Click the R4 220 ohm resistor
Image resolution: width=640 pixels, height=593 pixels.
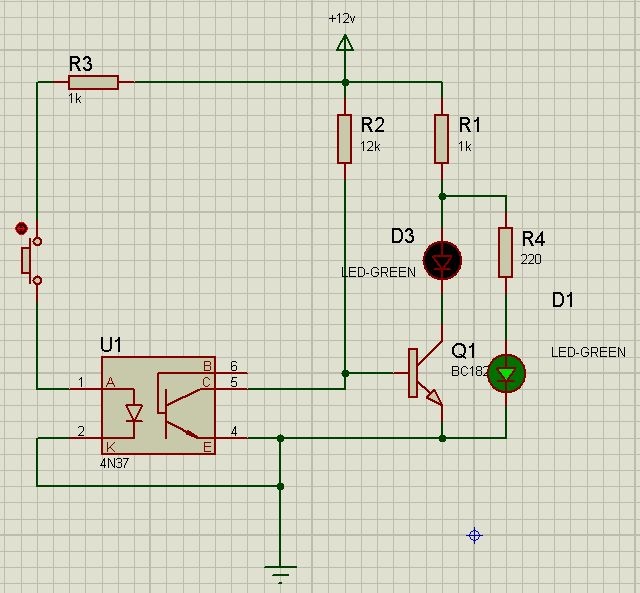coord(505,251)
